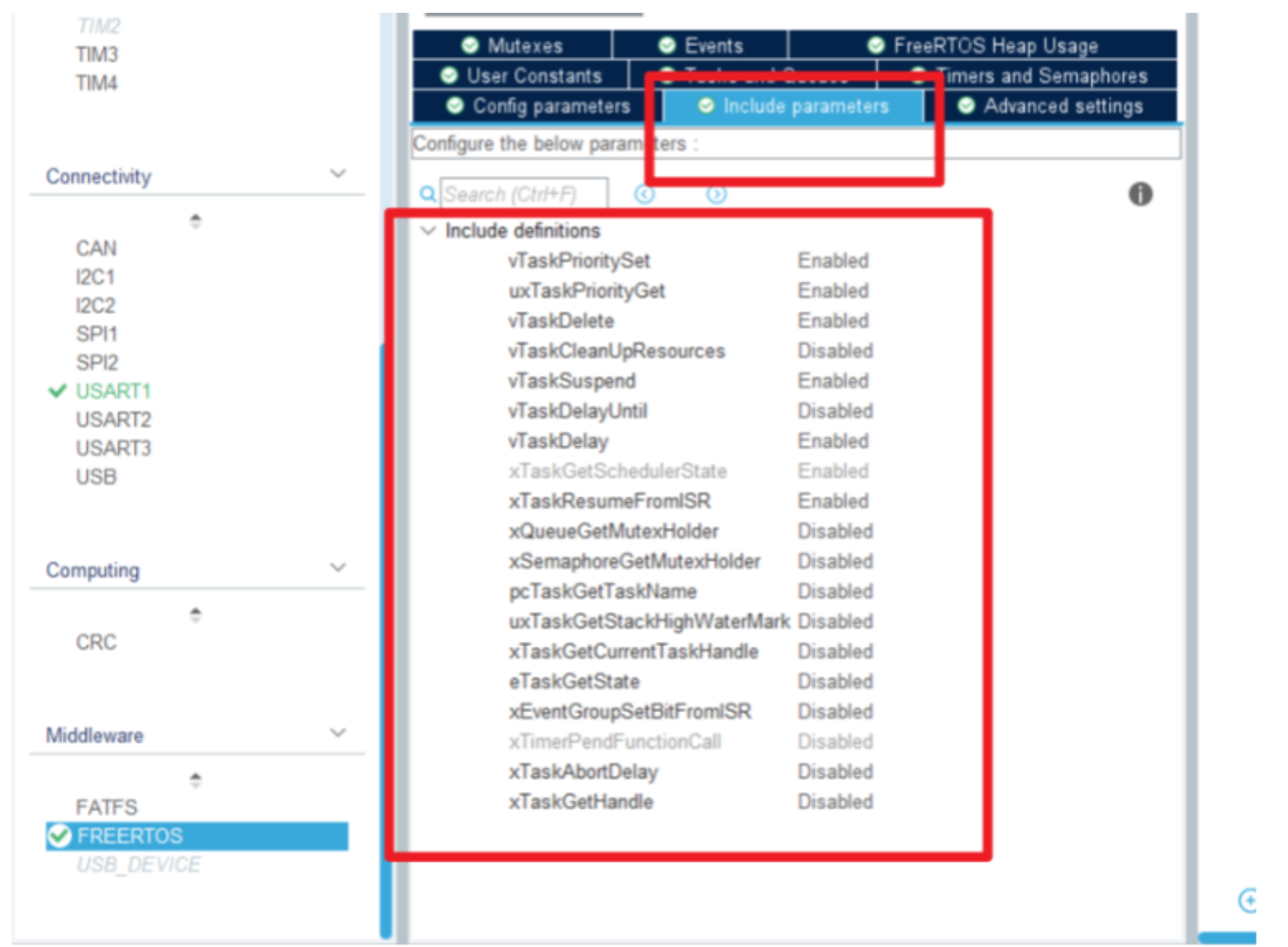Open Timers and Semaphores tab
Screen dimensions: 1288x947
[x=1028, y=75]
